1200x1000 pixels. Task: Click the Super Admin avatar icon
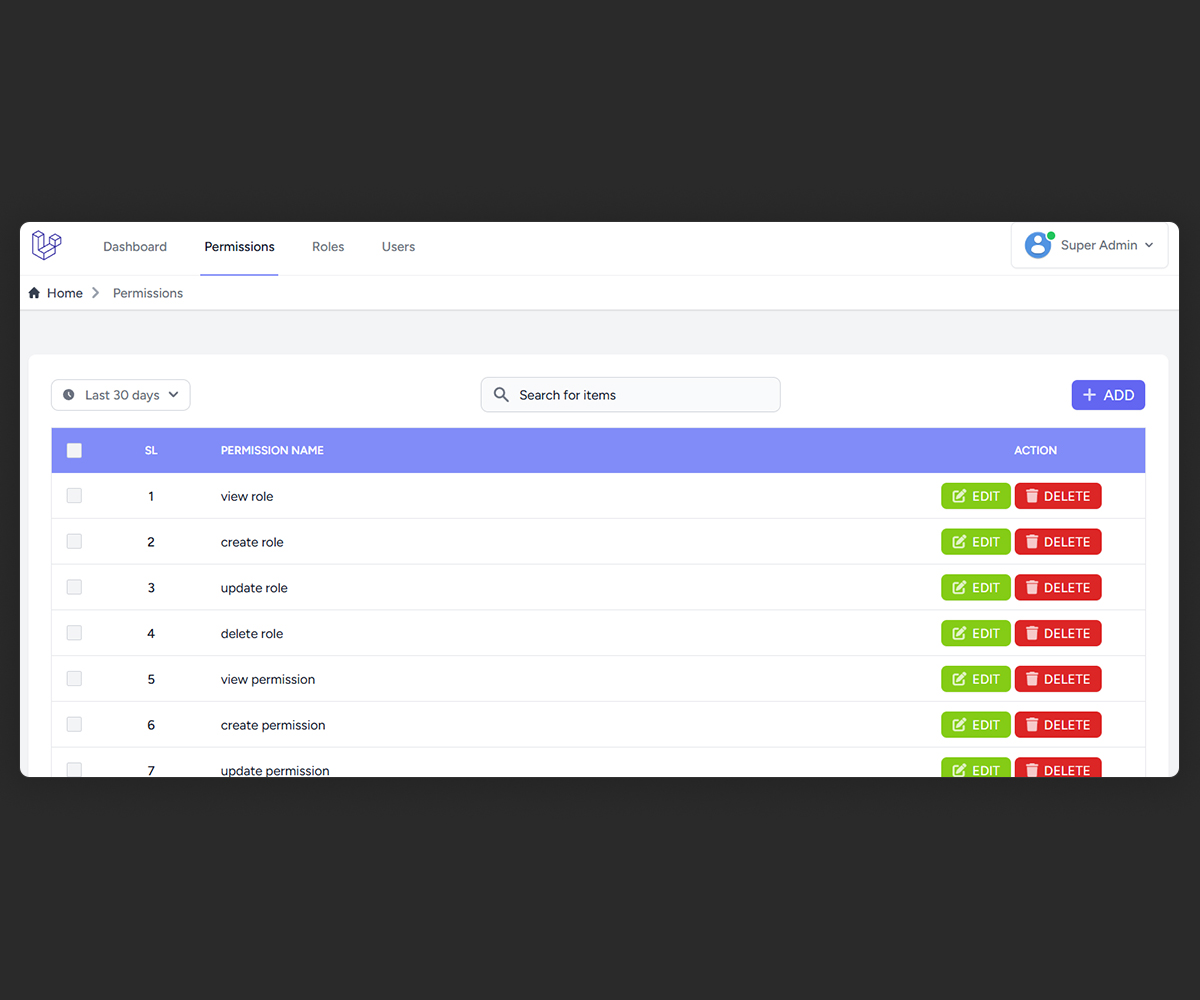1038,245
